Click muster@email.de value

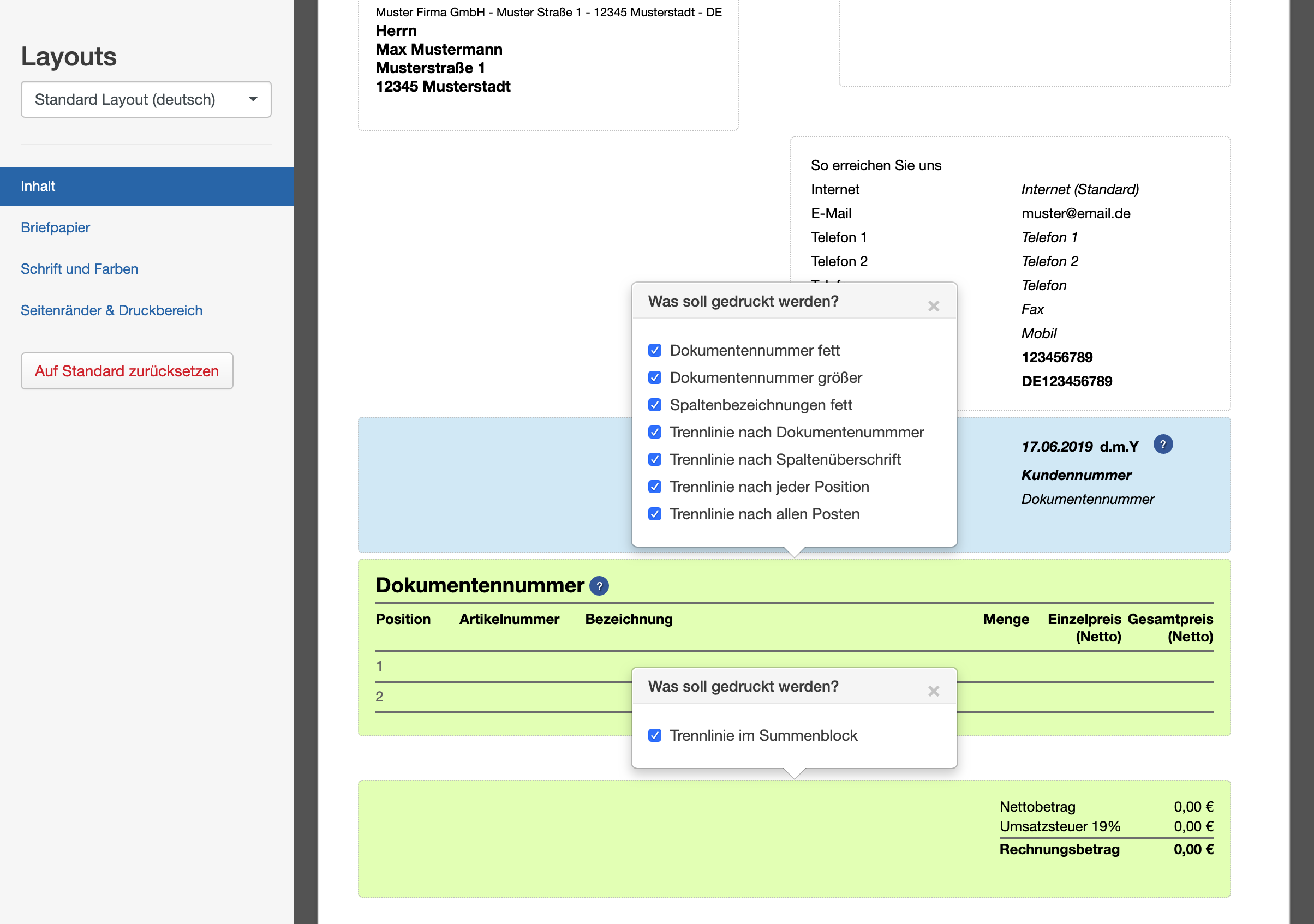click(x=1076, y=213)
